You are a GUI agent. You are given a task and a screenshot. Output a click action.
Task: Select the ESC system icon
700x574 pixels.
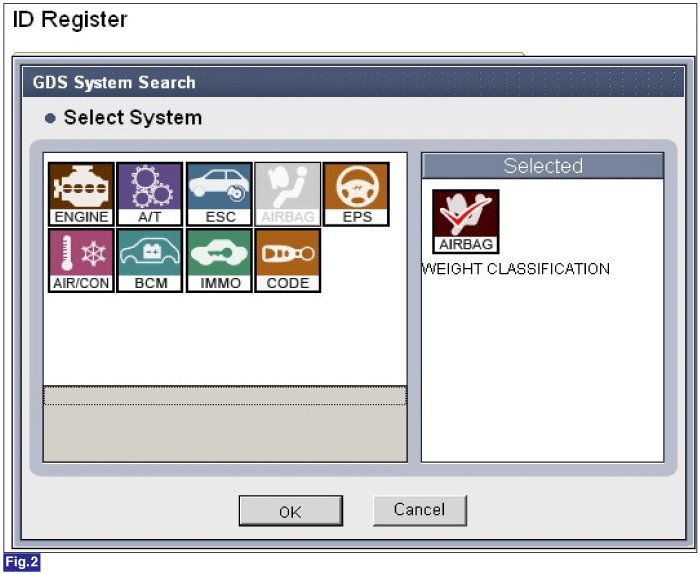pyautogui.click(x=219, y=194)
